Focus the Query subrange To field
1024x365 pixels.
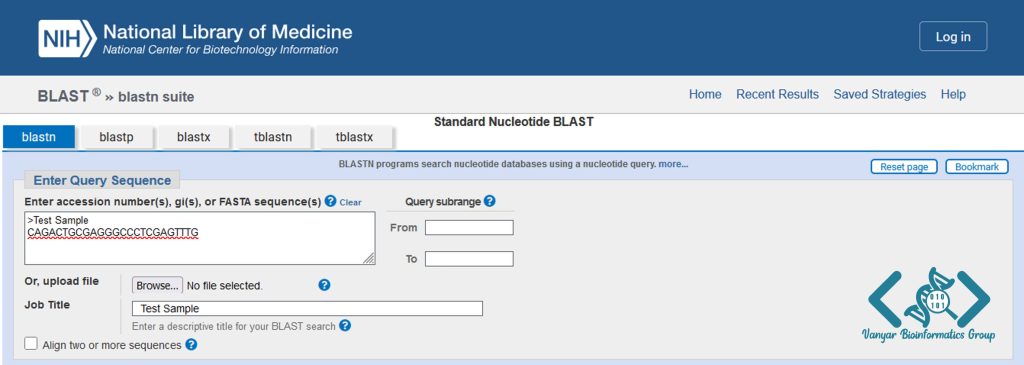(x=469, y=259)
